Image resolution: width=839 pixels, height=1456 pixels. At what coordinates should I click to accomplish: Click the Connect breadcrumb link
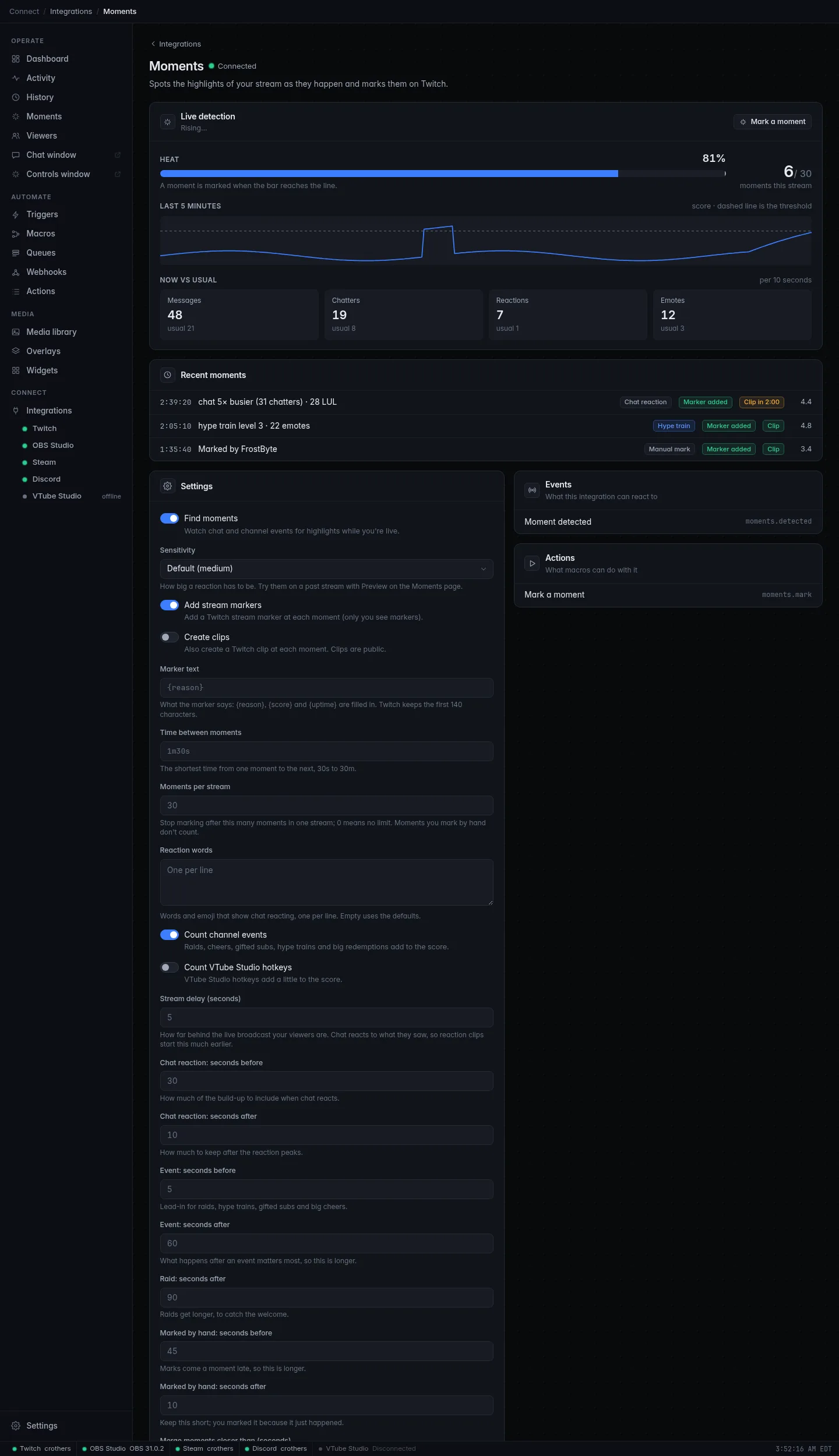click(x=24, y=12)
